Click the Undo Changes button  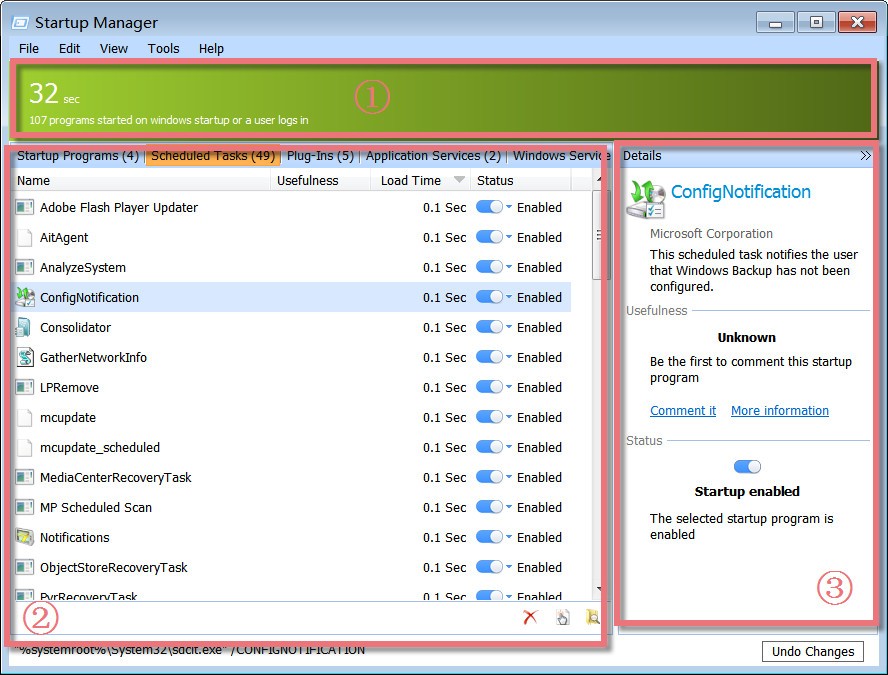coord(813,651)
